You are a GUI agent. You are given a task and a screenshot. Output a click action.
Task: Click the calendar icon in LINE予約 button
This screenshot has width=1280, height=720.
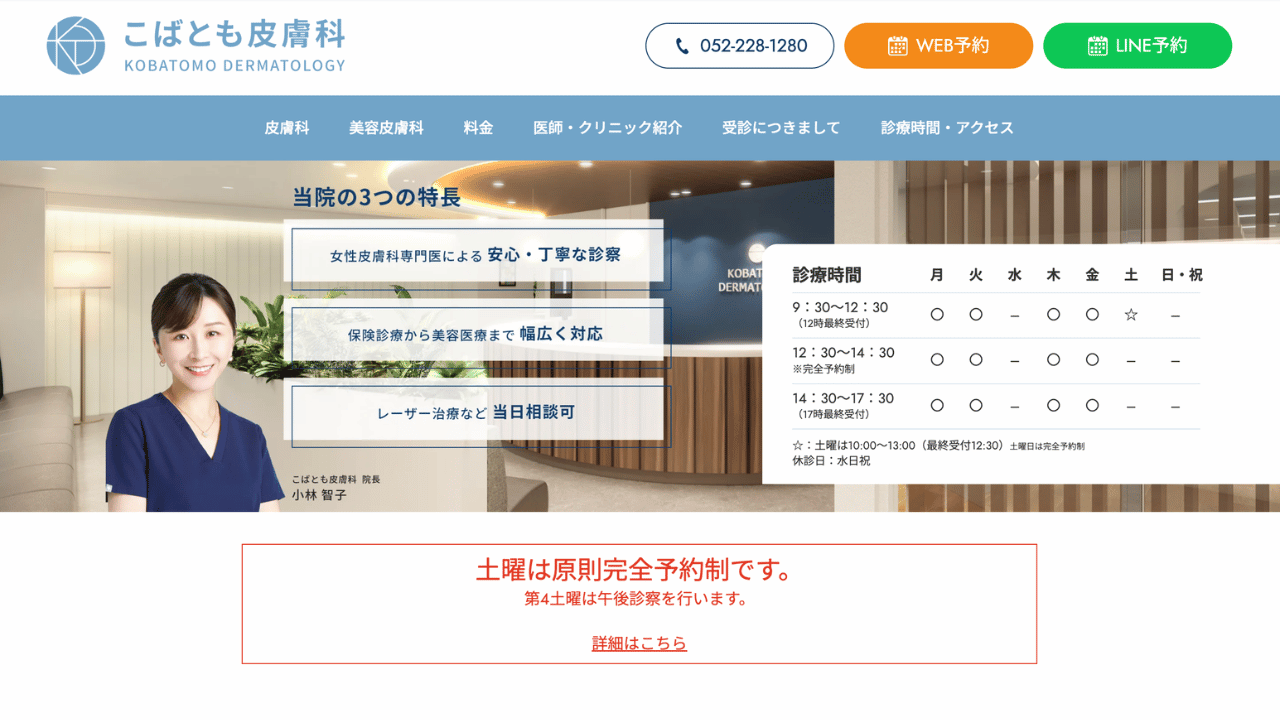tap(1097, 46)
